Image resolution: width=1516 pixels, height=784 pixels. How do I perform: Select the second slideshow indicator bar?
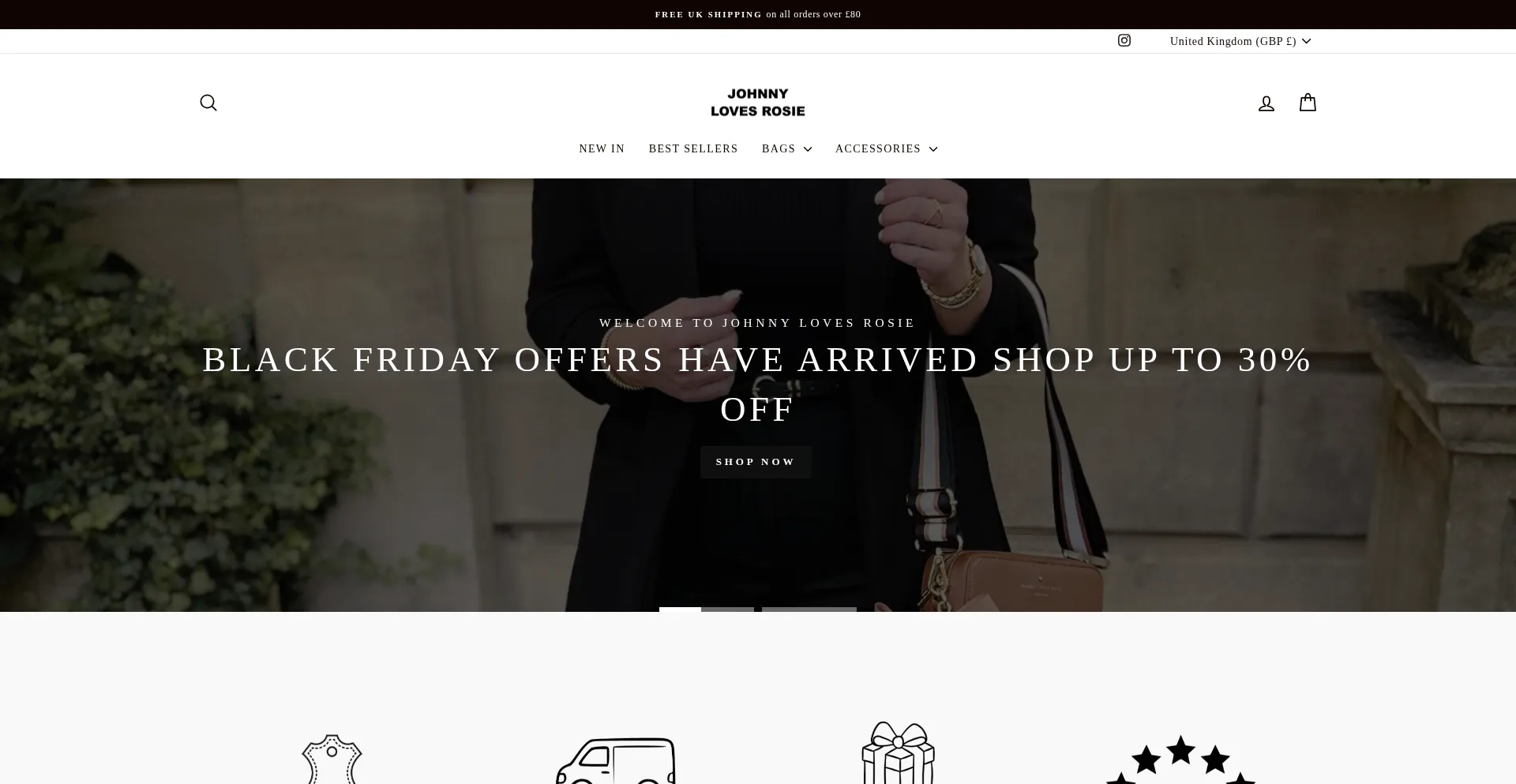[x=809, y=609]
